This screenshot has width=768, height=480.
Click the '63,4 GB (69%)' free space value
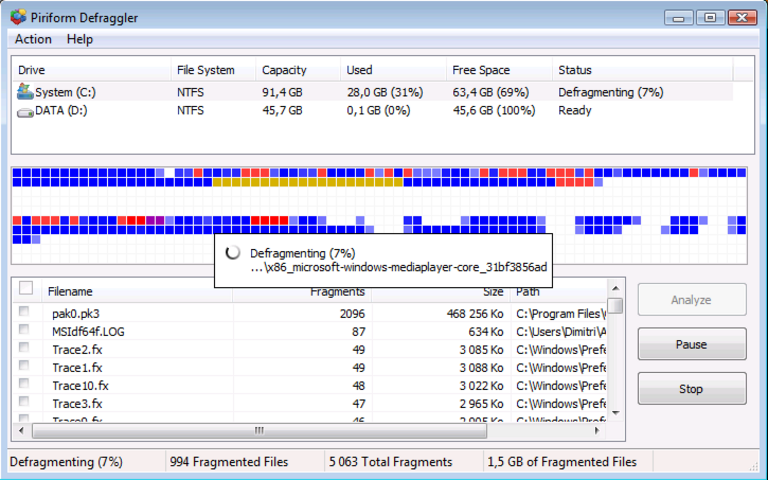point(491,93)
